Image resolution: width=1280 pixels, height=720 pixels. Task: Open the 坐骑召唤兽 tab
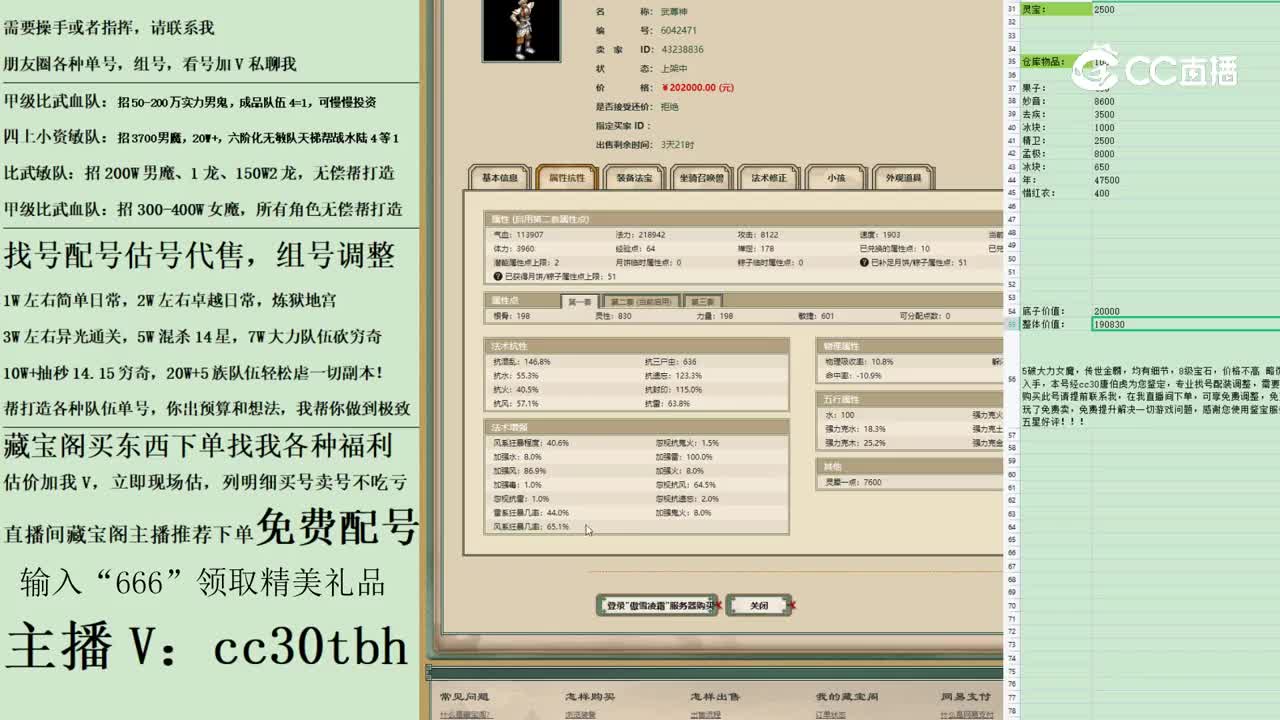(701, 177)
